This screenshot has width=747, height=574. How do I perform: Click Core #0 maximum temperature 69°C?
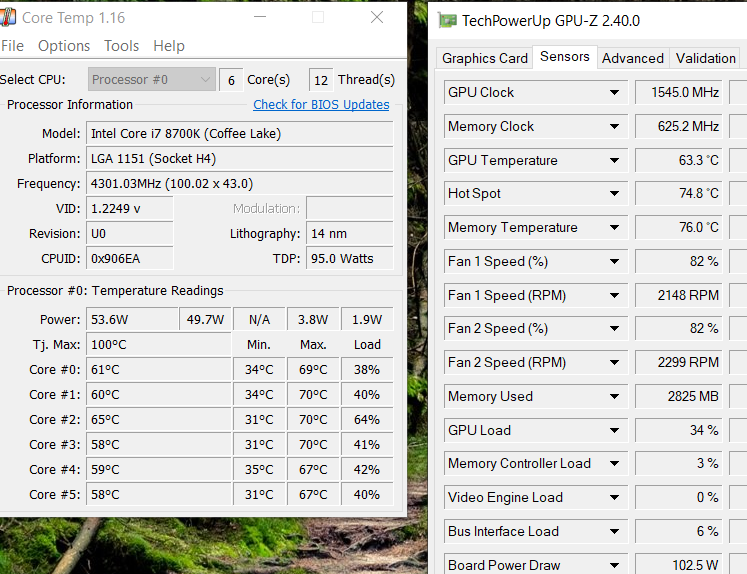(313, 370)
